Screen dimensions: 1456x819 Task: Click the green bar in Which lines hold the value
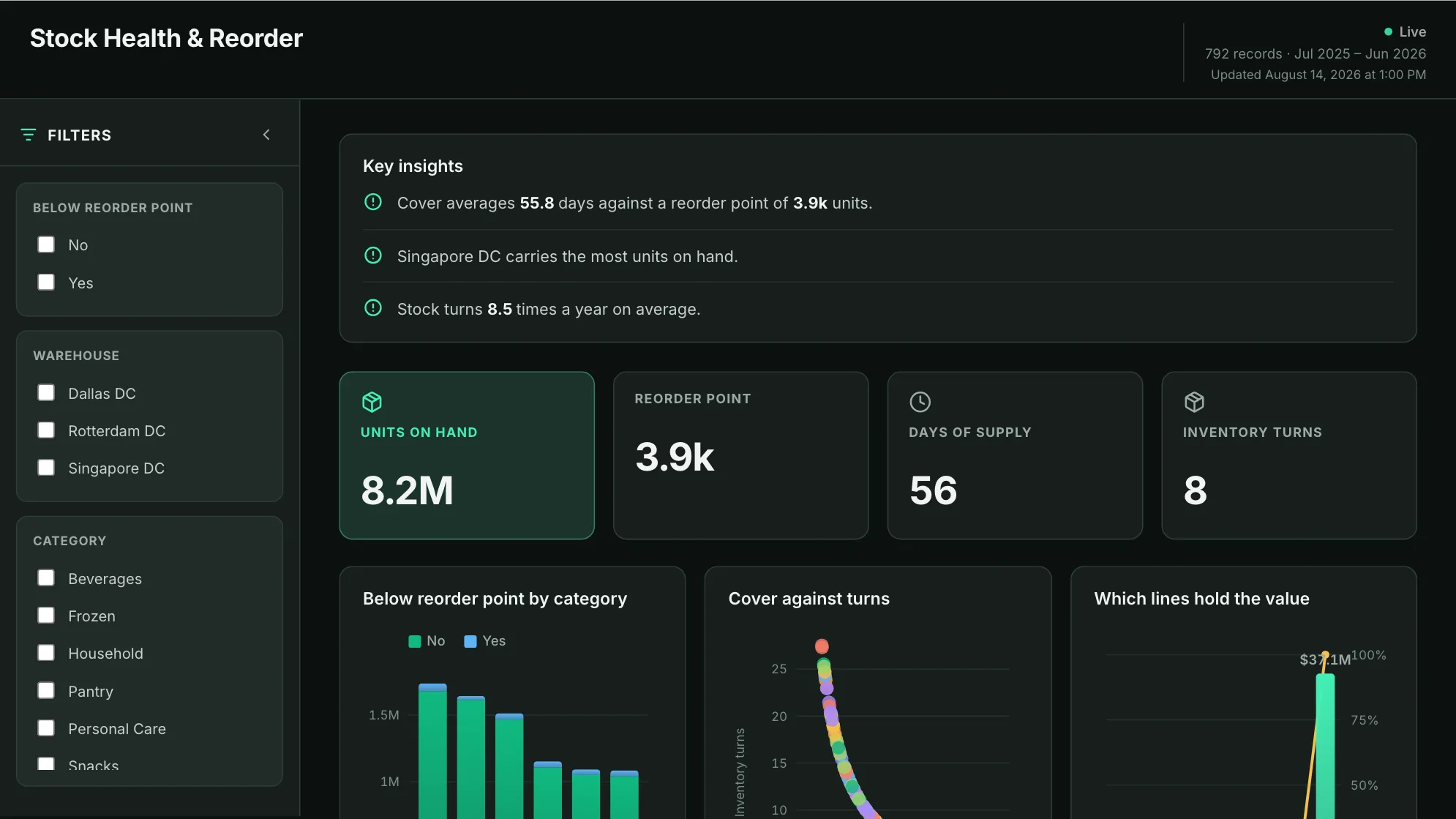1325,746
